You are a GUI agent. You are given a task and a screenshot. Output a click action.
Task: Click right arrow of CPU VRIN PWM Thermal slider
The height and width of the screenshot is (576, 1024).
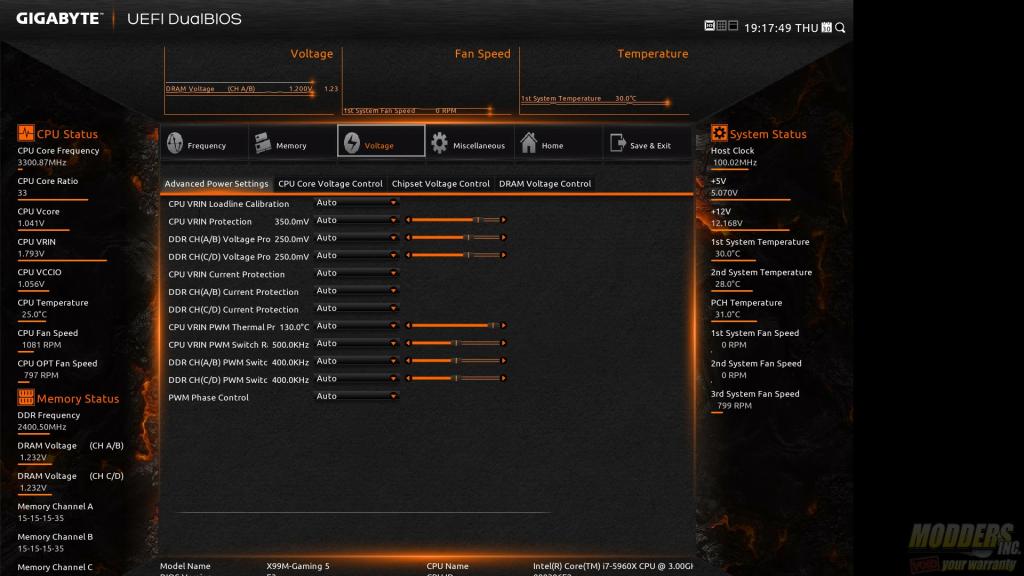tap(503, 326)
